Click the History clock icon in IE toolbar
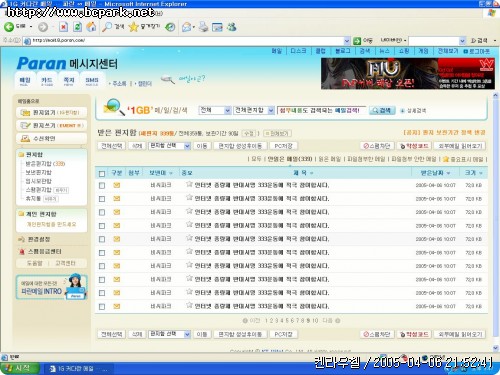 tap(170, 27)
